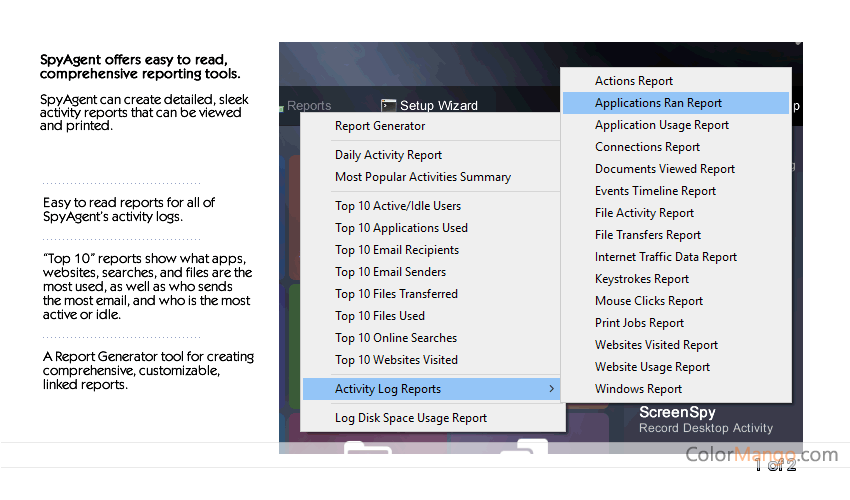The height and width of the screenshot is (500, 850).
Task: Select Most Popular Activities Summary
Action: tap(422, 177)
